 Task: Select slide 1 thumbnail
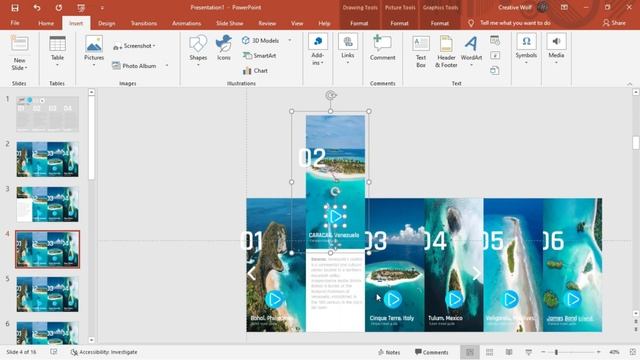(47, 114)
